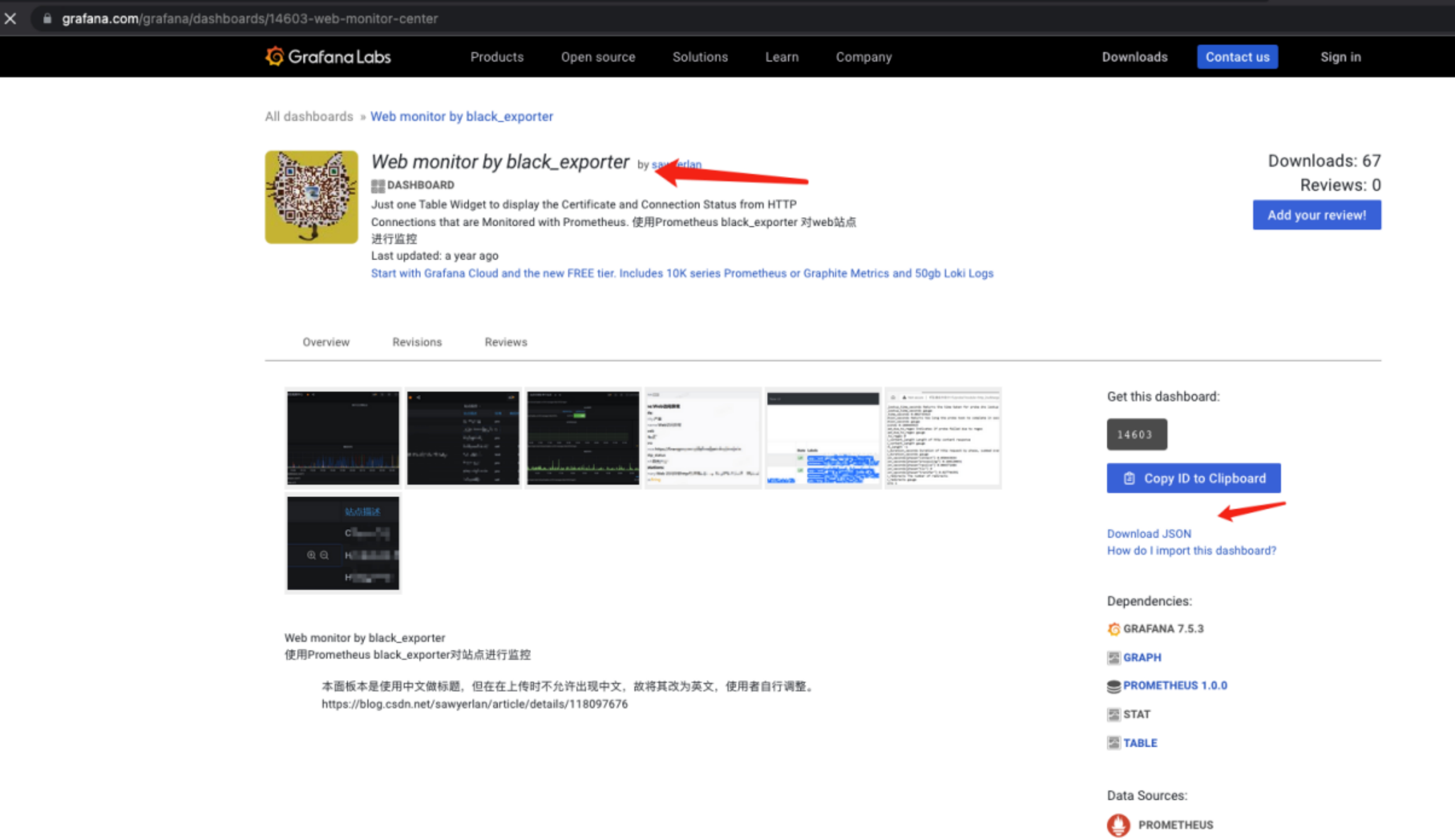Screen dimensions: 1455x840
Task: Click Add your review button
Action: [x=1316, y=215]
